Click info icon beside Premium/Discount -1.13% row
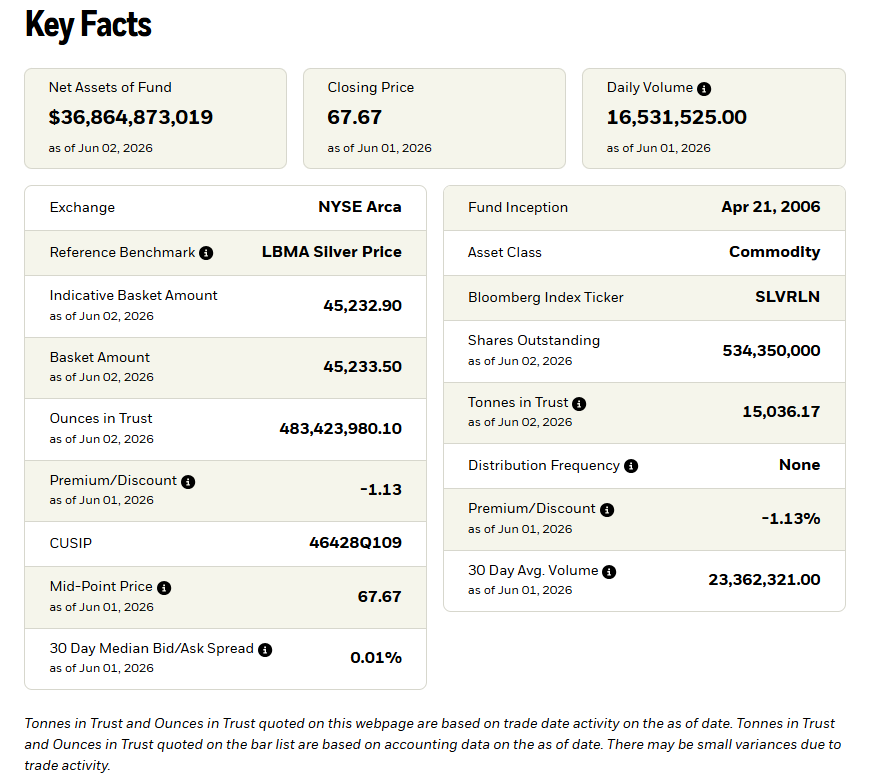885x779 pixels. point(607,510)
